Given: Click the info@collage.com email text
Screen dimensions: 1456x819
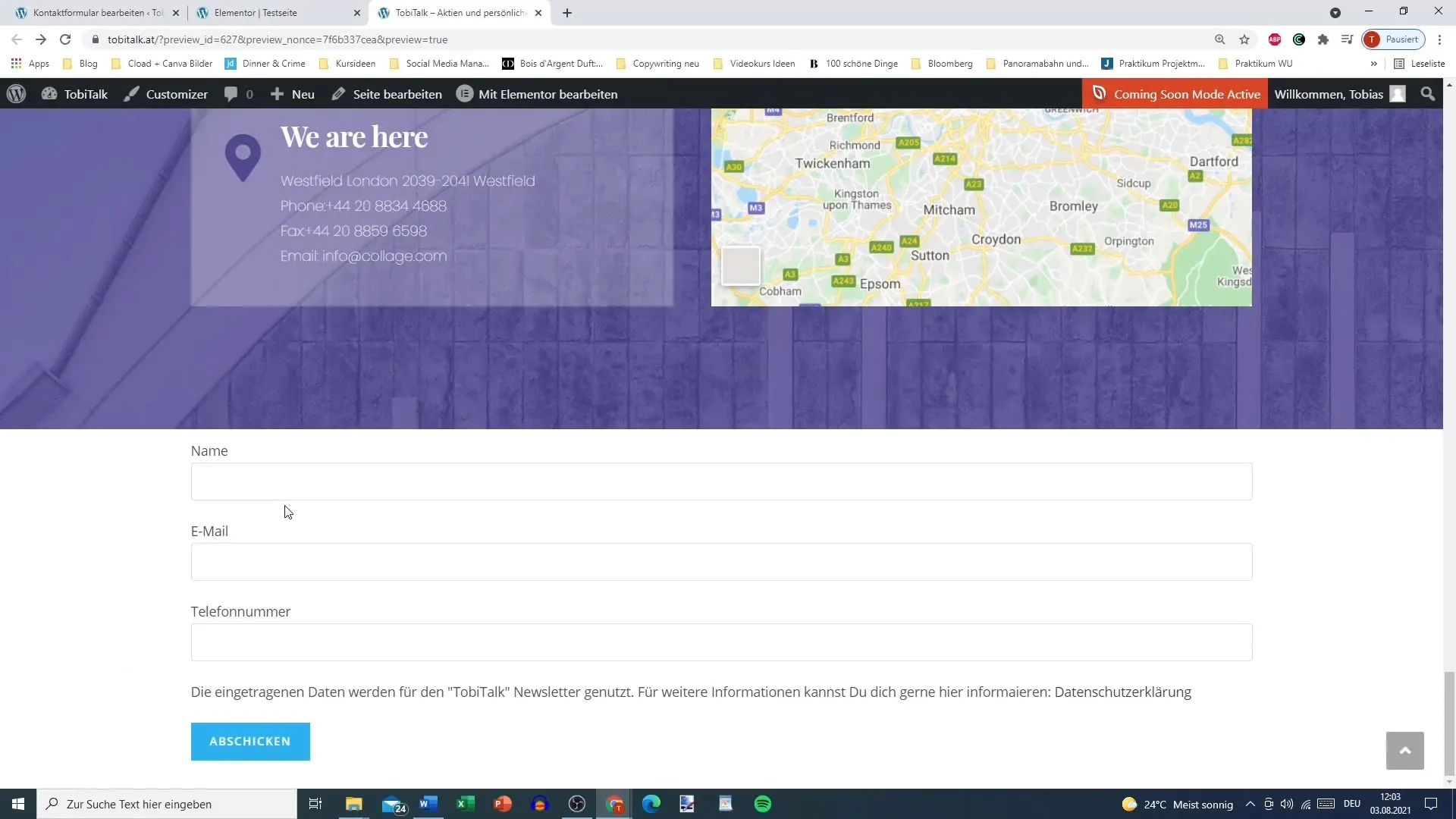Looking at the screenshot, I should click(384, 256).
